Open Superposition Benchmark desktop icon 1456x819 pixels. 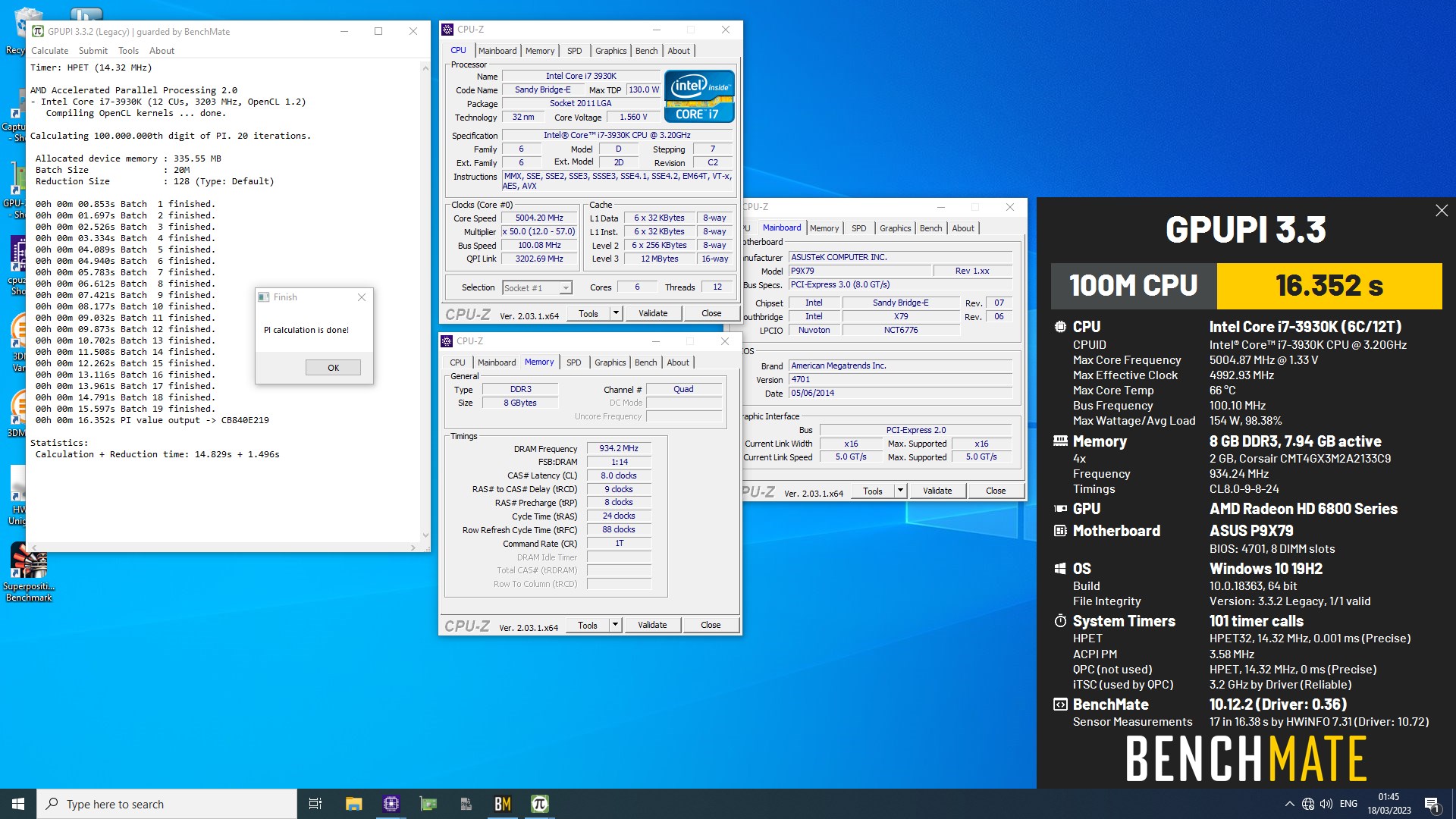click(29, 573)
